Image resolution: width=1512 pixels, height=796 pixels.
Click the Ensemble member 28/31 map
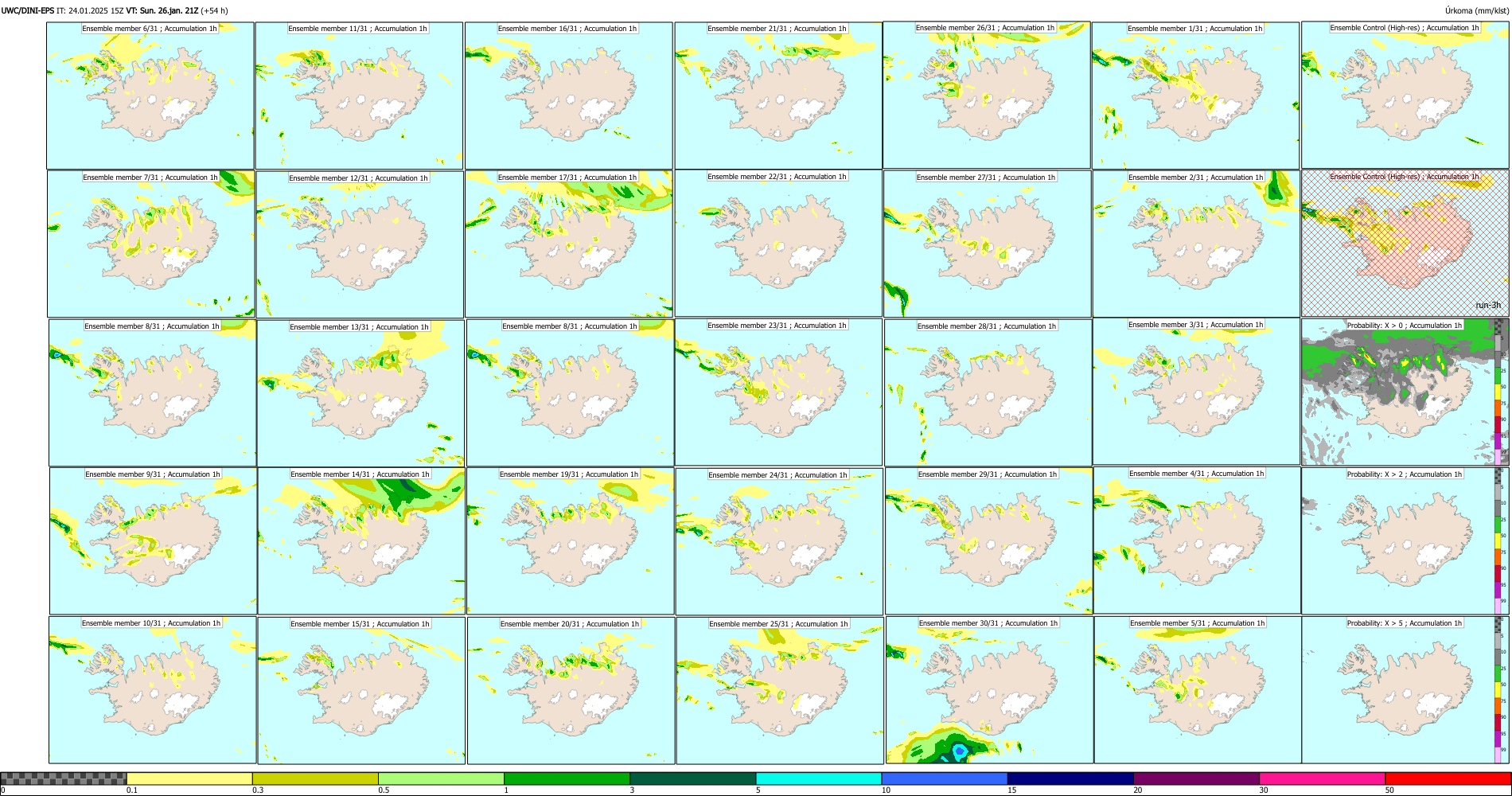[x=988, y=393]
